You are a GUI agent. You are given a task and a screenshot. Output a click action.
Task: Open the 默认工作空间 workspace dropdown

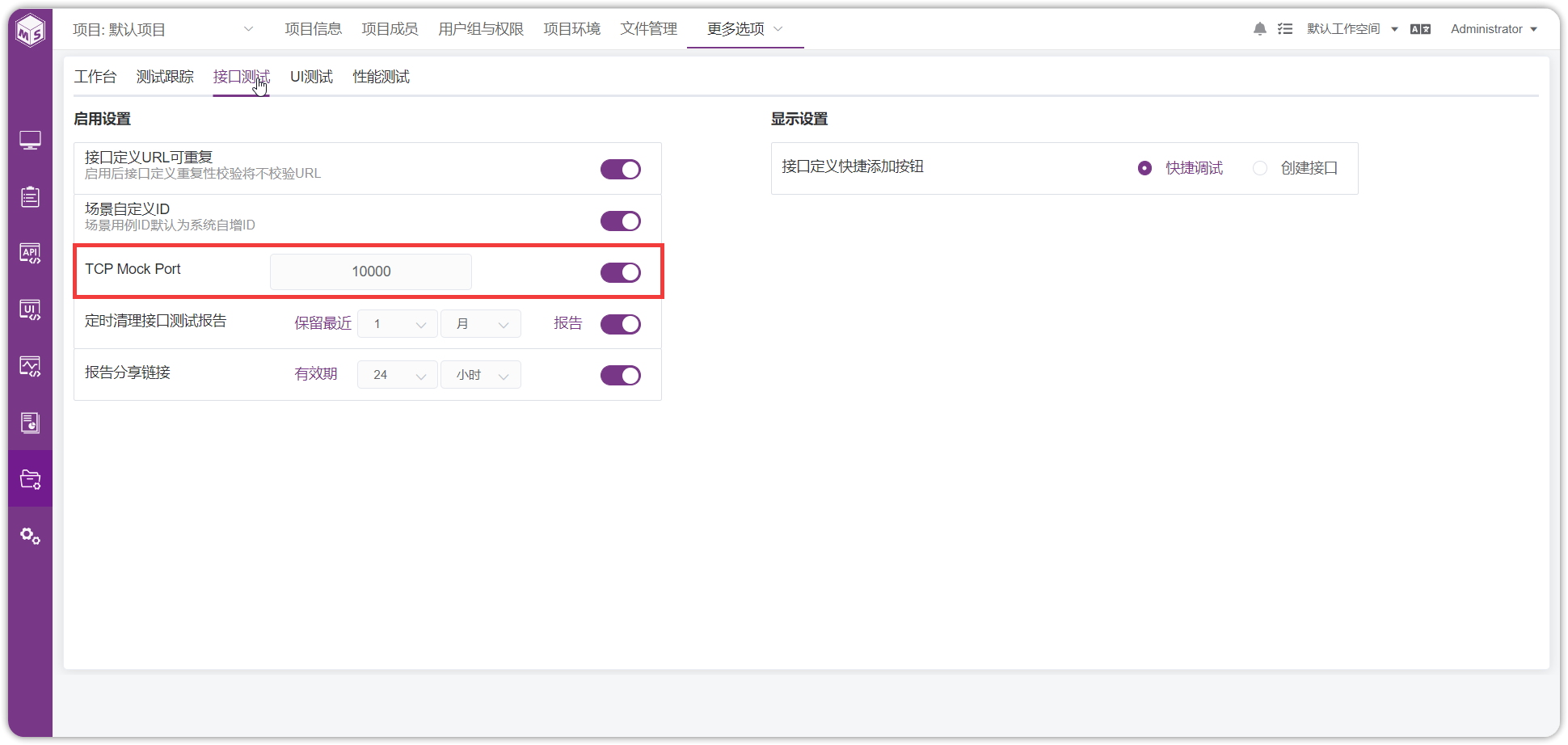tap(1352, 29)
